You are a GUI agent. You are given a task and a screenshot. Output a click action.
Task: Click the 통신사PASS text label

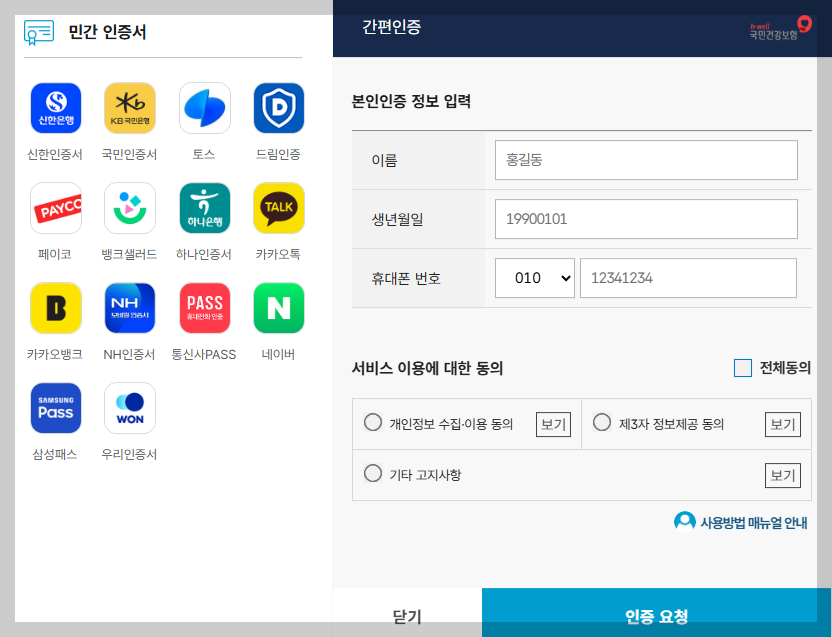tap(204, 354)
